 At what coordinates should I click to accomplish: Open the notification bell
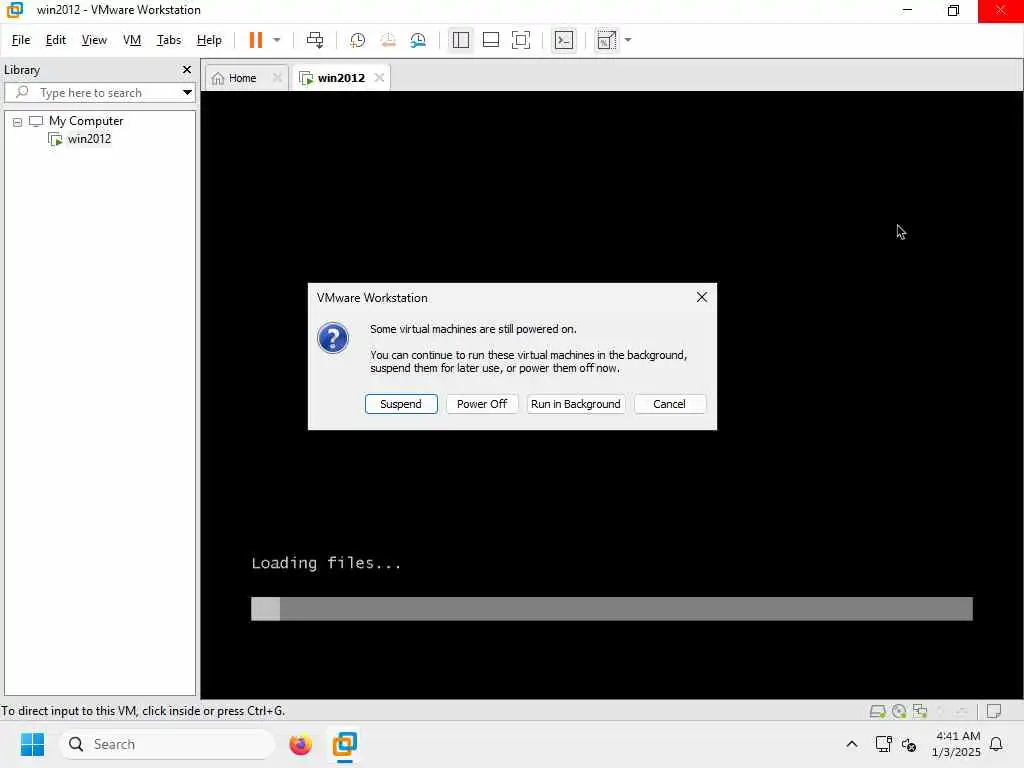[996, 744]
